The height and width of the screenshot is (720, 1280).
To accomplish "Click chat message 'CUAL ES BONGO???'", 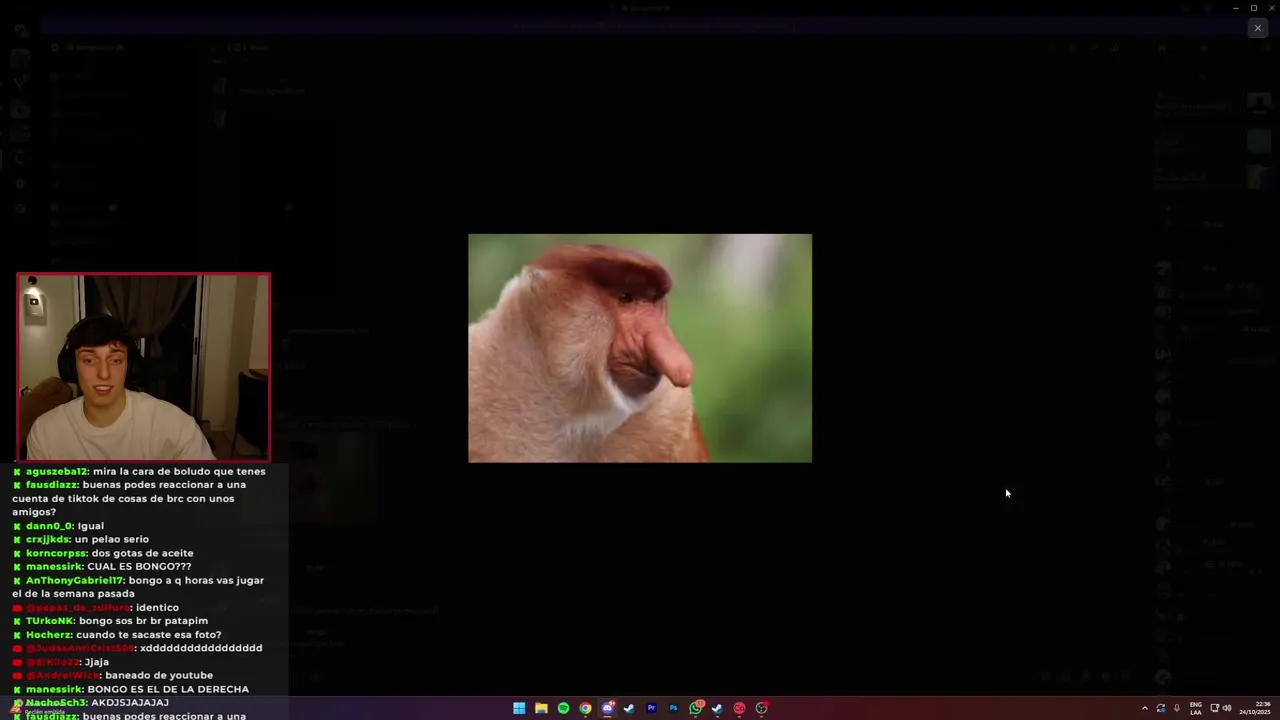I will point(139,566).
